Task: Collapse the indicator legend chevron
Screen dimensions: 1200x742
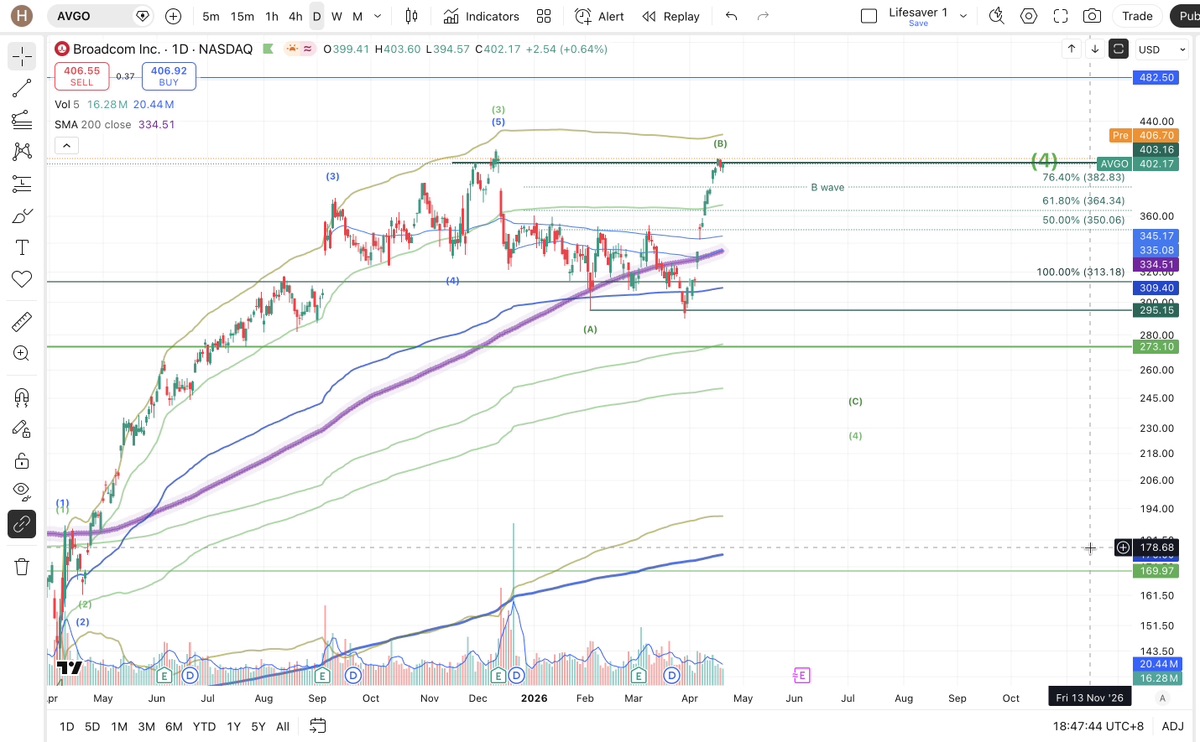Action: 66,146
